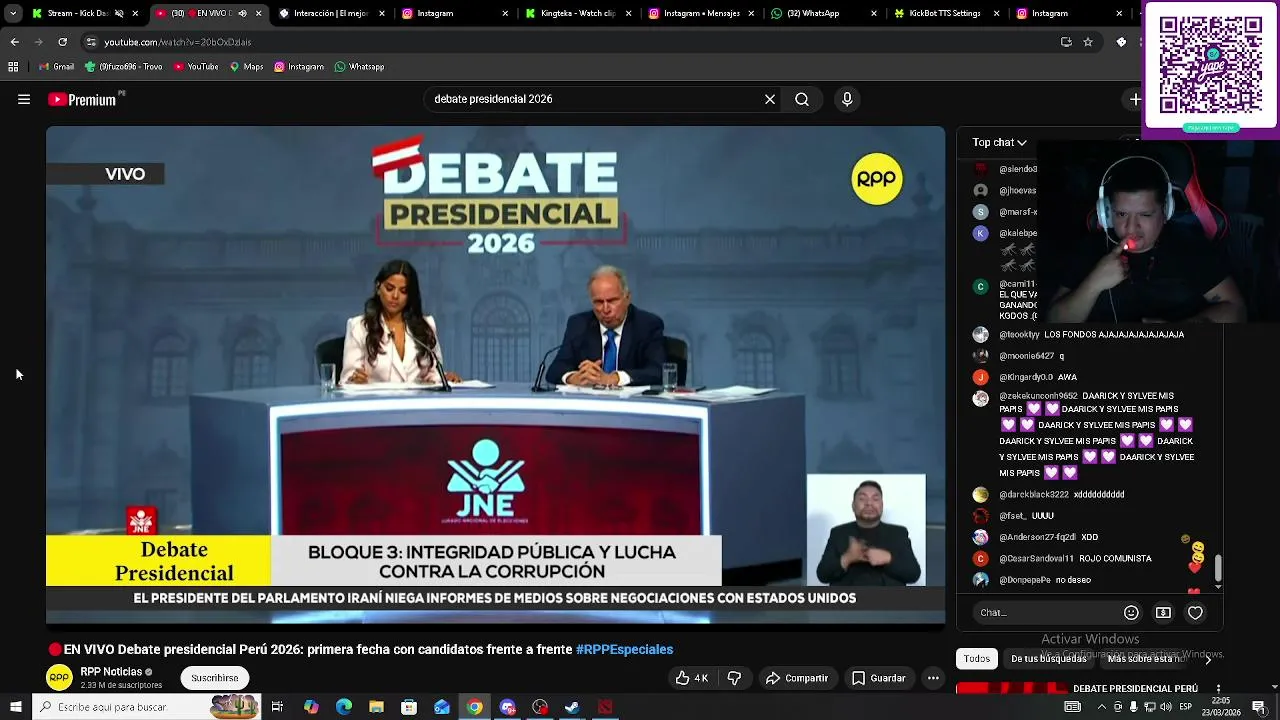
Task: Mute the EN VIVO tab audio icon
Action: tap(242, 14)
